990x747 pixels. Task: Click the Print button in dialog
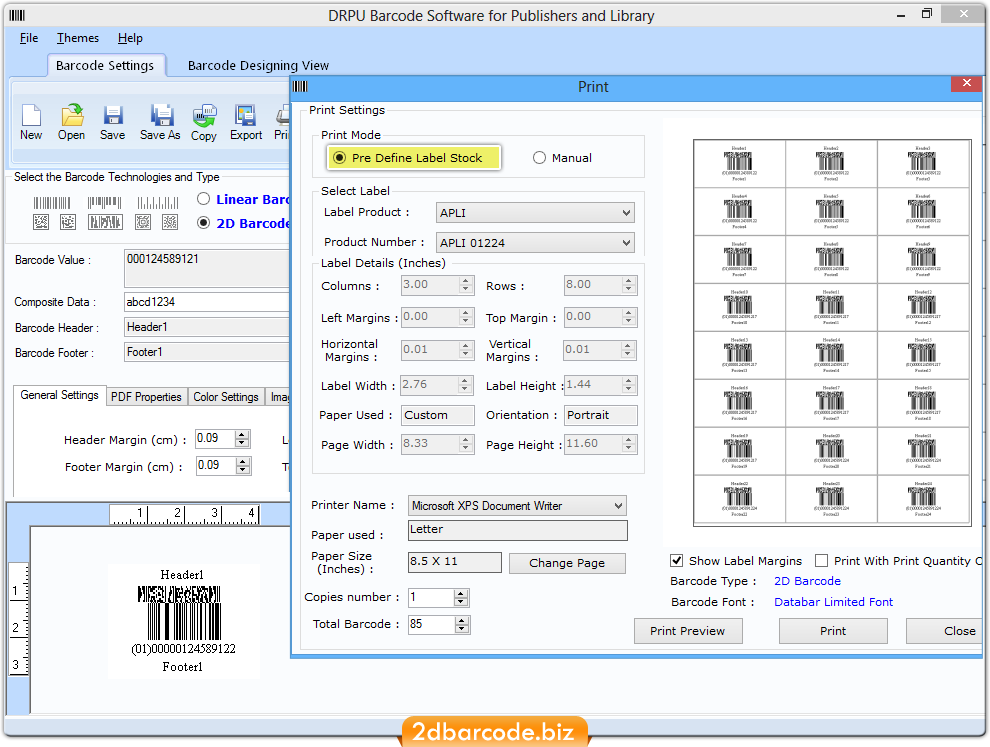(x=833, y=631)
